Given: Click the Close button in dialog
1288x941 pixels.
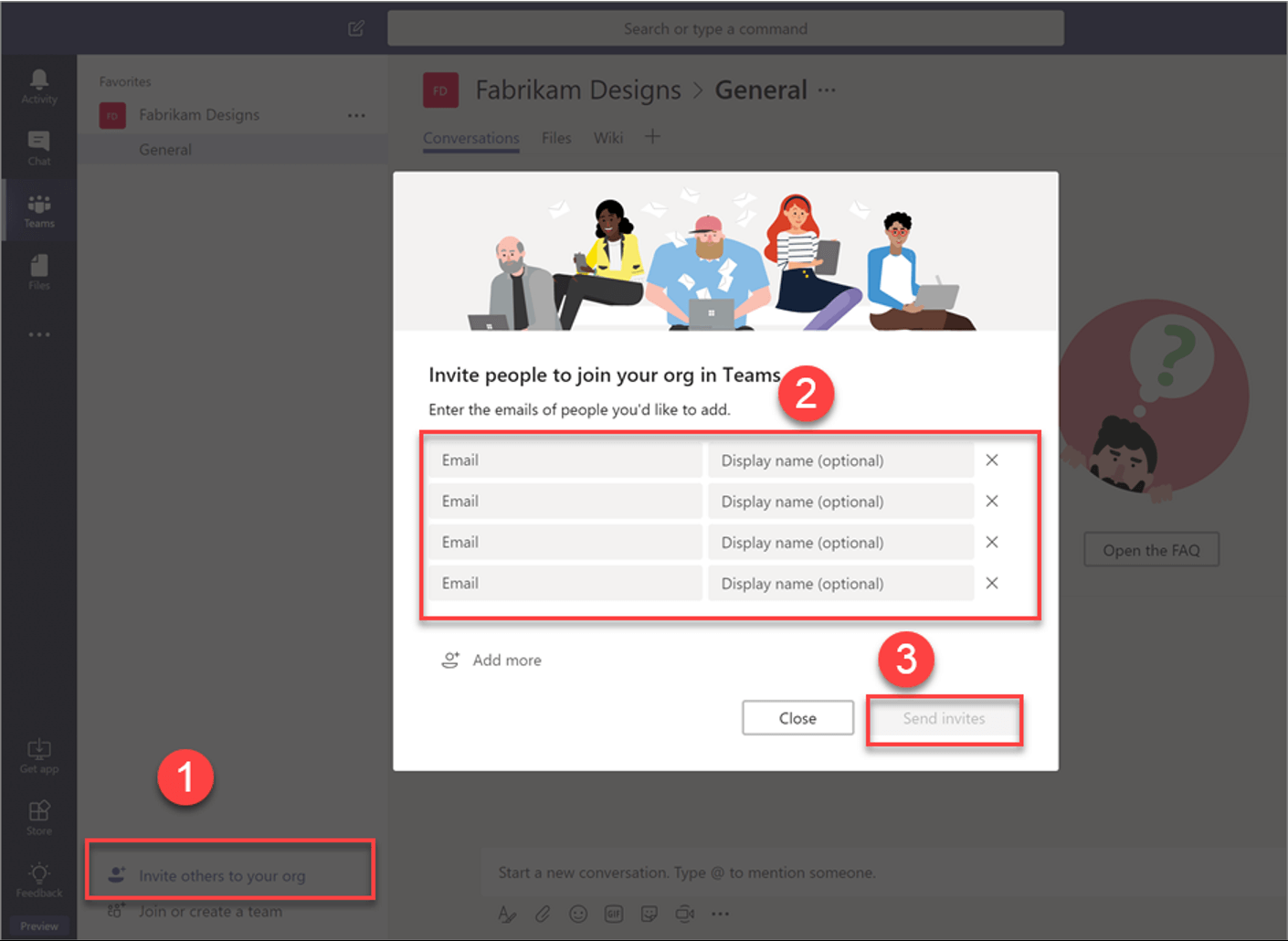Looking at the screenshot, I should pos(797,719).
